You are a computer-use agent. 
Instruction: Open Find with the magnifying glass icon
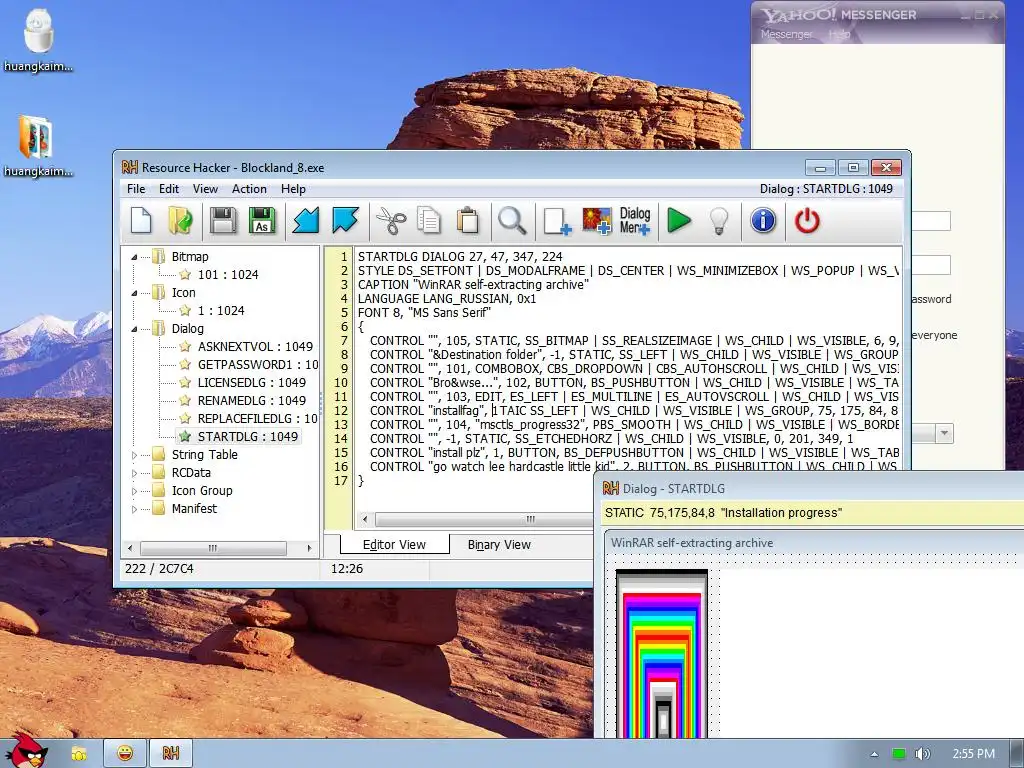click(x=512, y=221)
